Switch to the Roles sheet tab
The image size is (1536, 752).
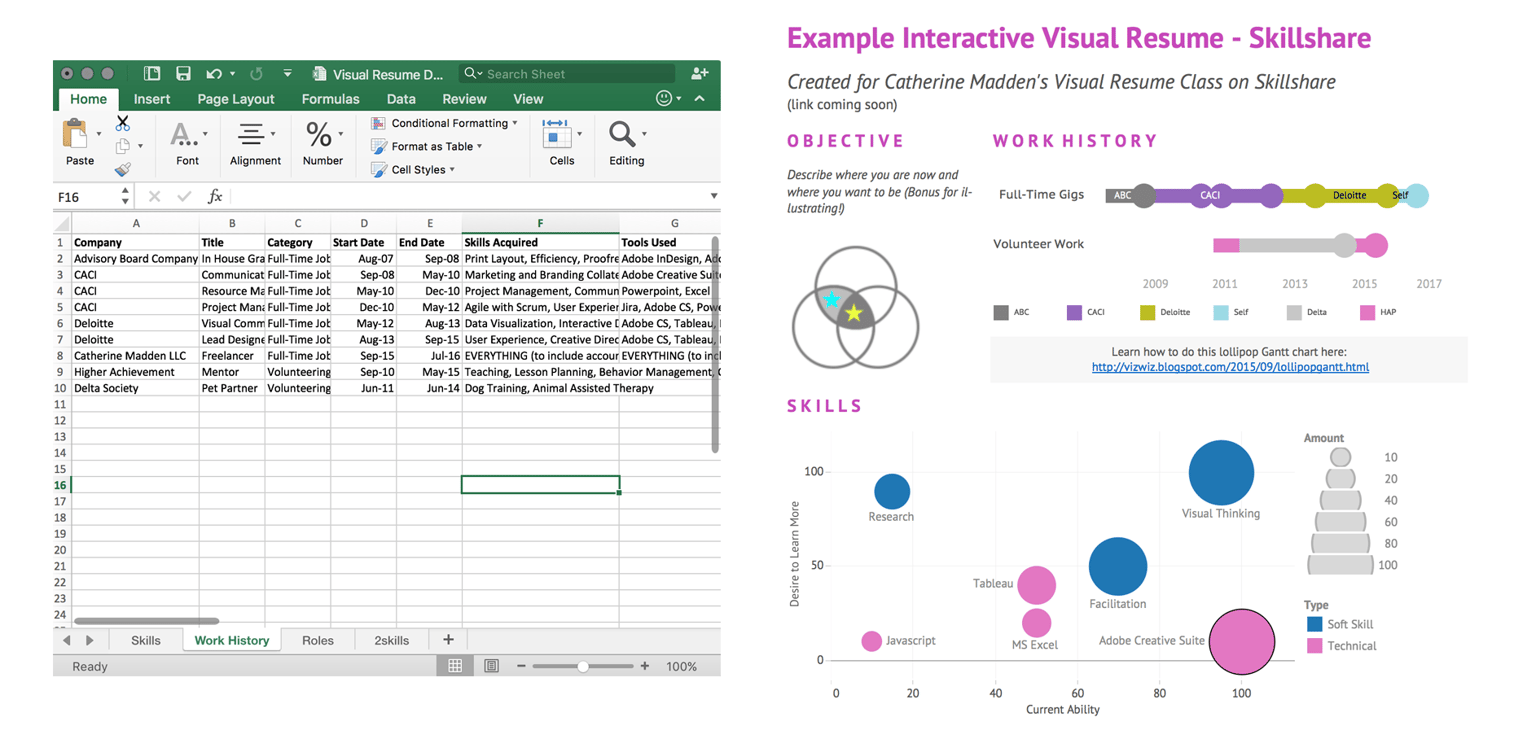click(x=317, y=640)
